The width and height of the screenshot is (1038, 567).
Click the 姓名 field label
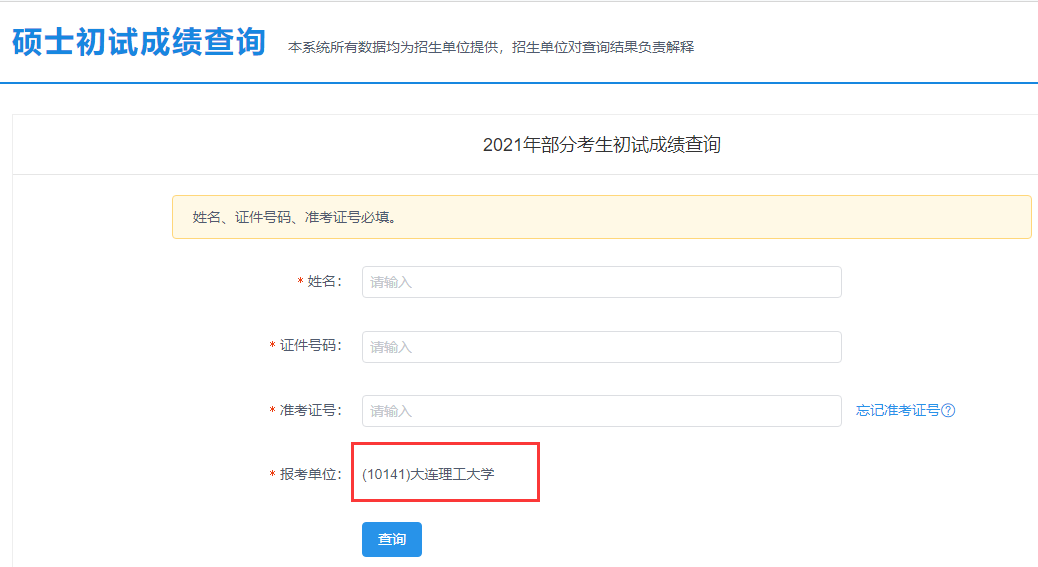(324, 282)
